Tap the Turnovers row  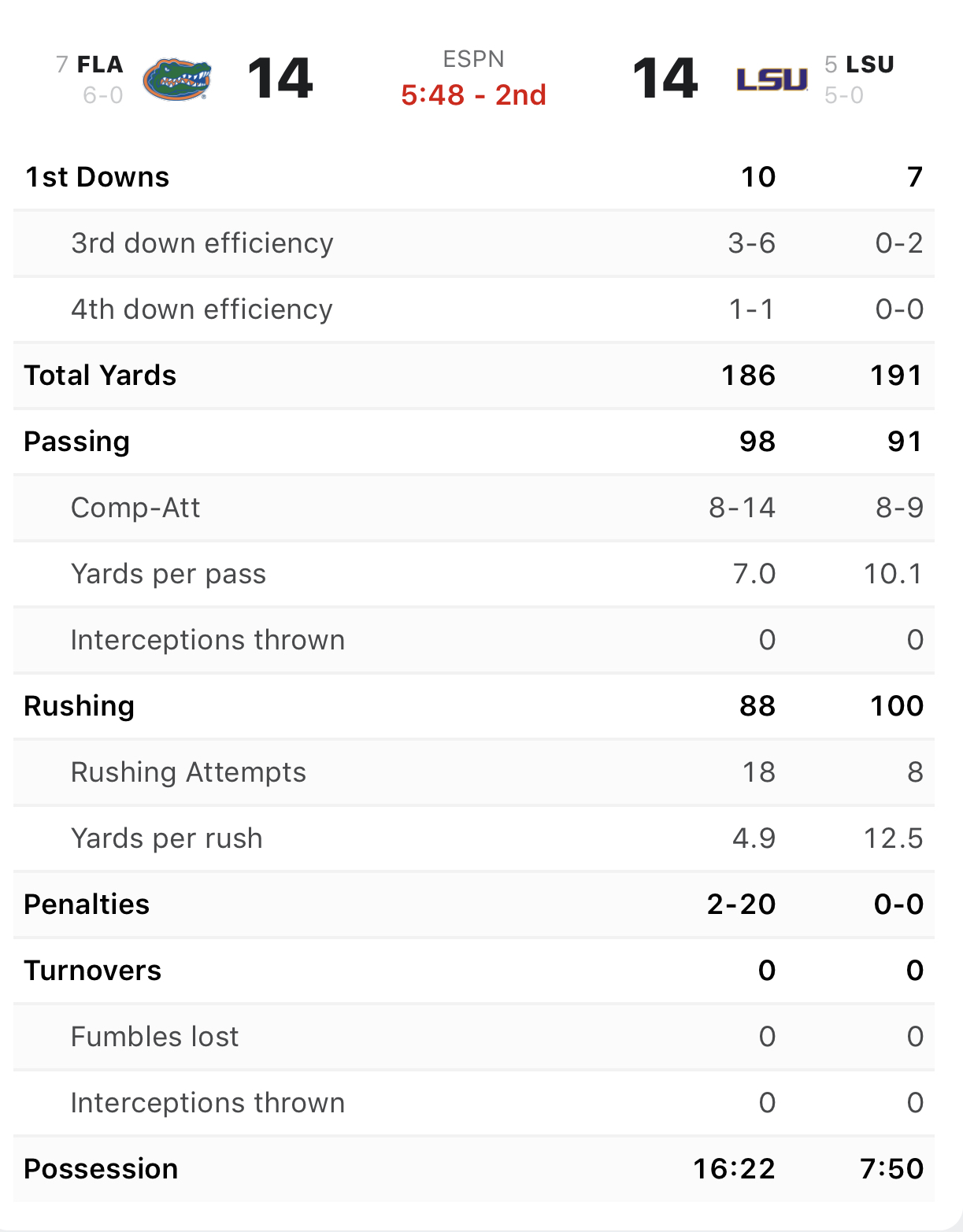pyautogui.click(x=474, y=971)
